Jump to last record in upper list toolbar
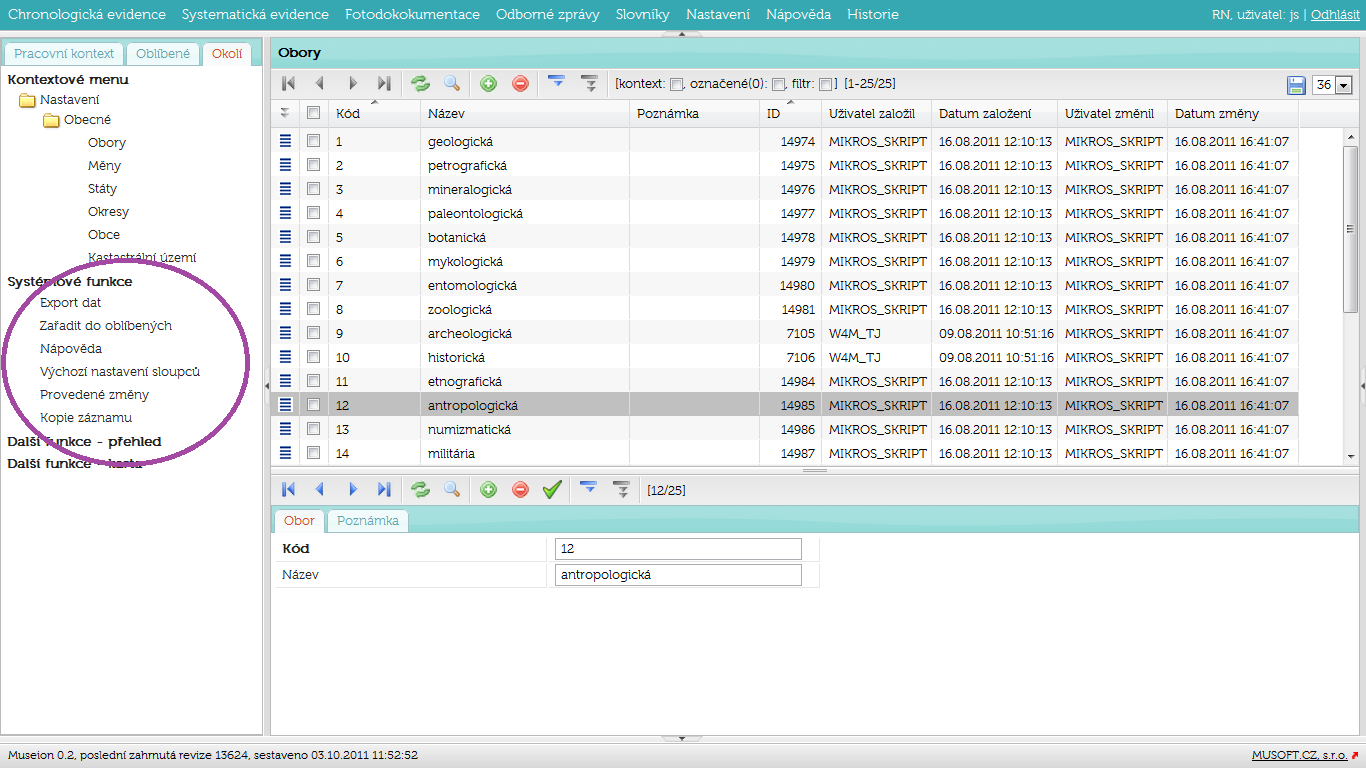 point(384,84)
